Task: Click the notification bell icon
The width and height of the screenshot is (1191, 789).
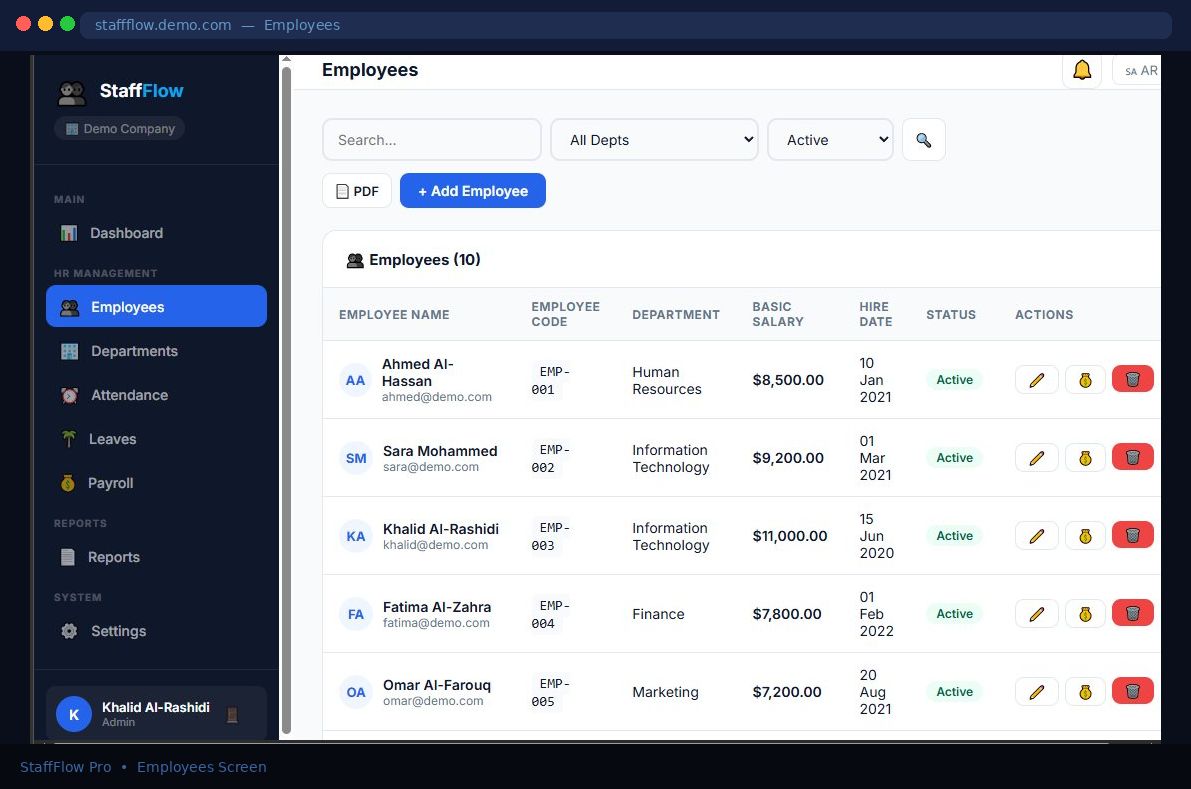Action: (x=1081, y=70)
